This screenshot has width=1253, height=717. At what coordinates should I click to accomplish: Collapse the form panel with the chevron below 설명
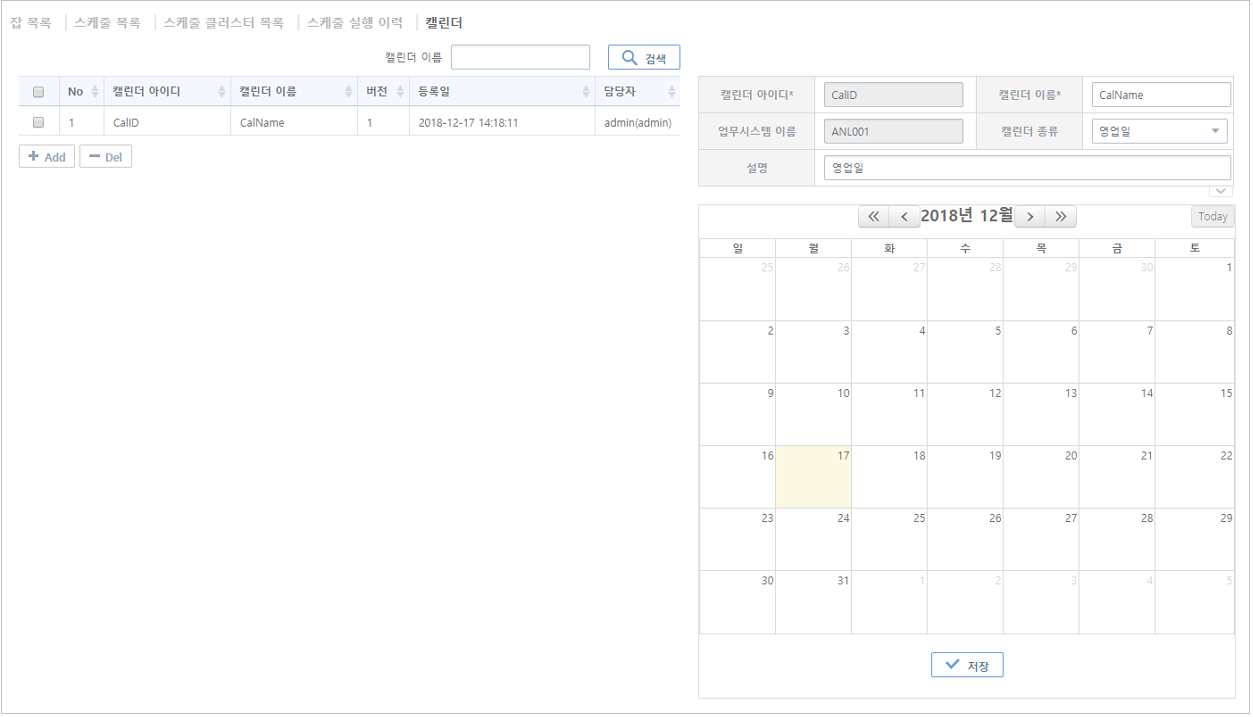1221,190
